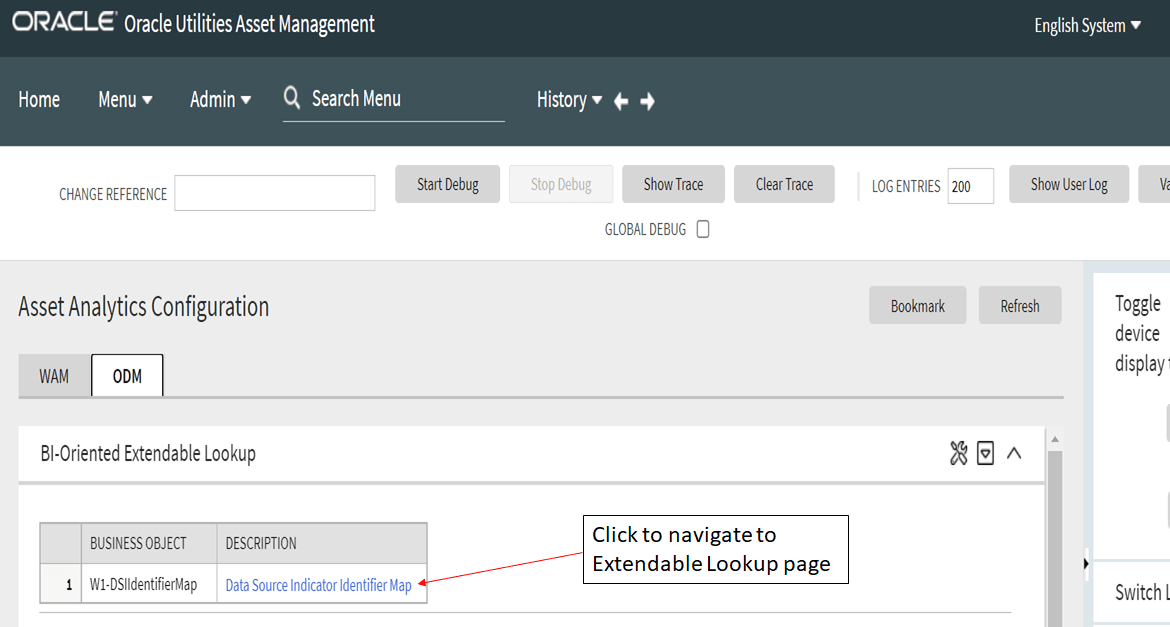Switch to the WAM tab

click(x=54, y=375)
